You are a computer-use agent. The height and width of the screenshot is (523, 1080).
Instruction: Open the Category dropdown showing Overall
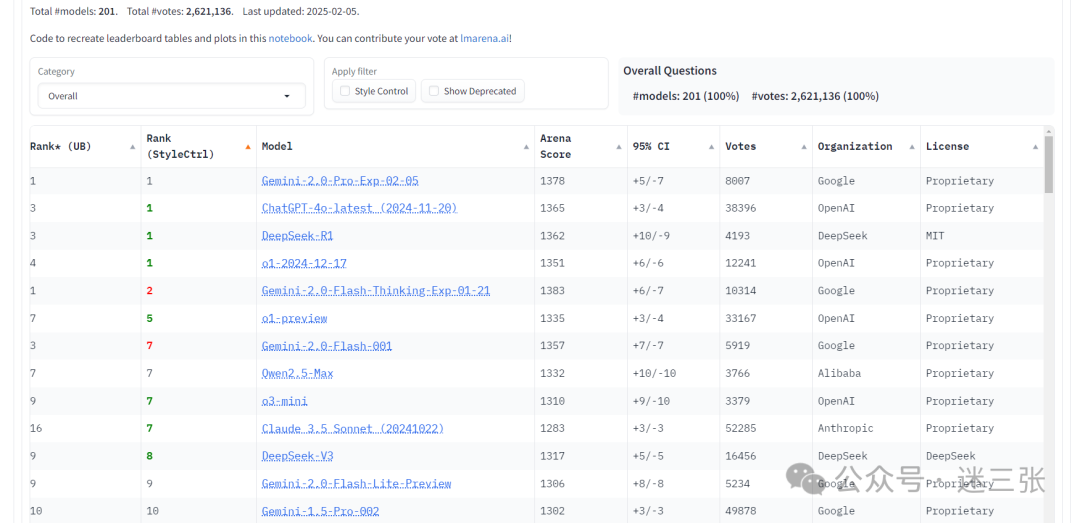click(172, 96)
